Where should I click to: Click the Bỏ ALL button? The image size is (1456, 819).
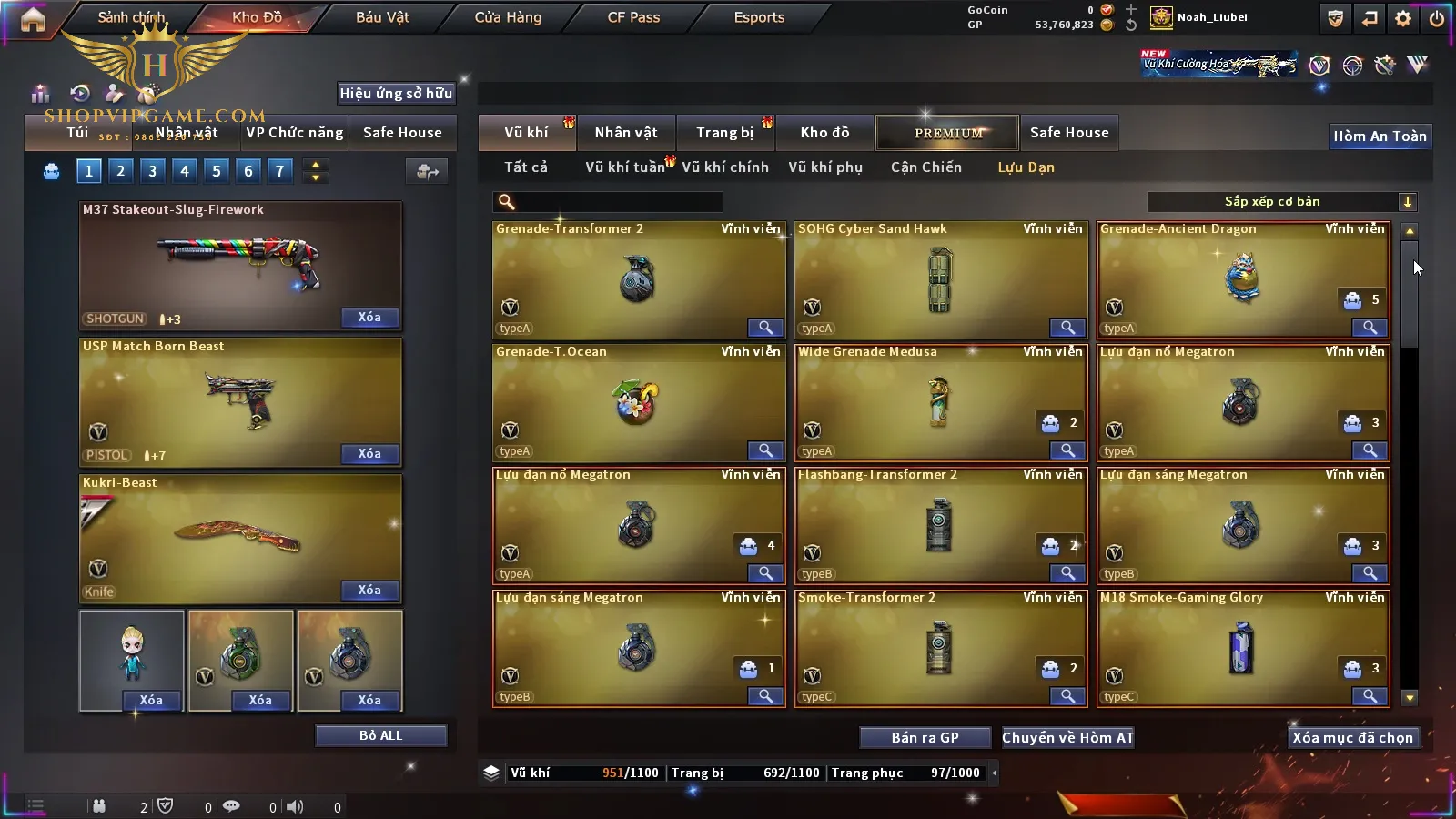pos(380,735)
